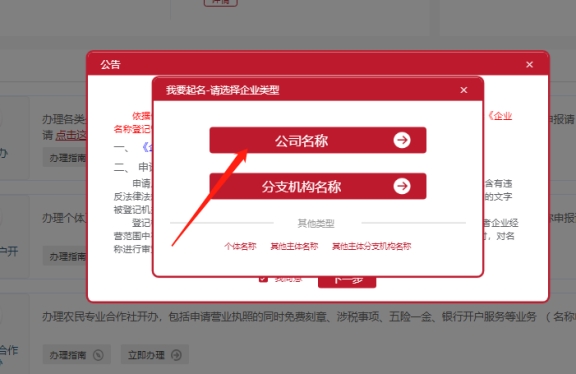Click the arrow icon on 分支机构名称
The height and width of the screenshot is (374, 576).
[x=402, y=186]
